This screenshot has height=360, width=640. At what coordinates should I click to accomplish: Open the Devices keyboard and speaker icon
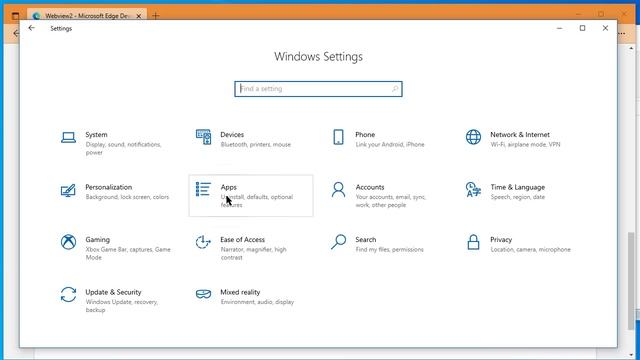203,137
